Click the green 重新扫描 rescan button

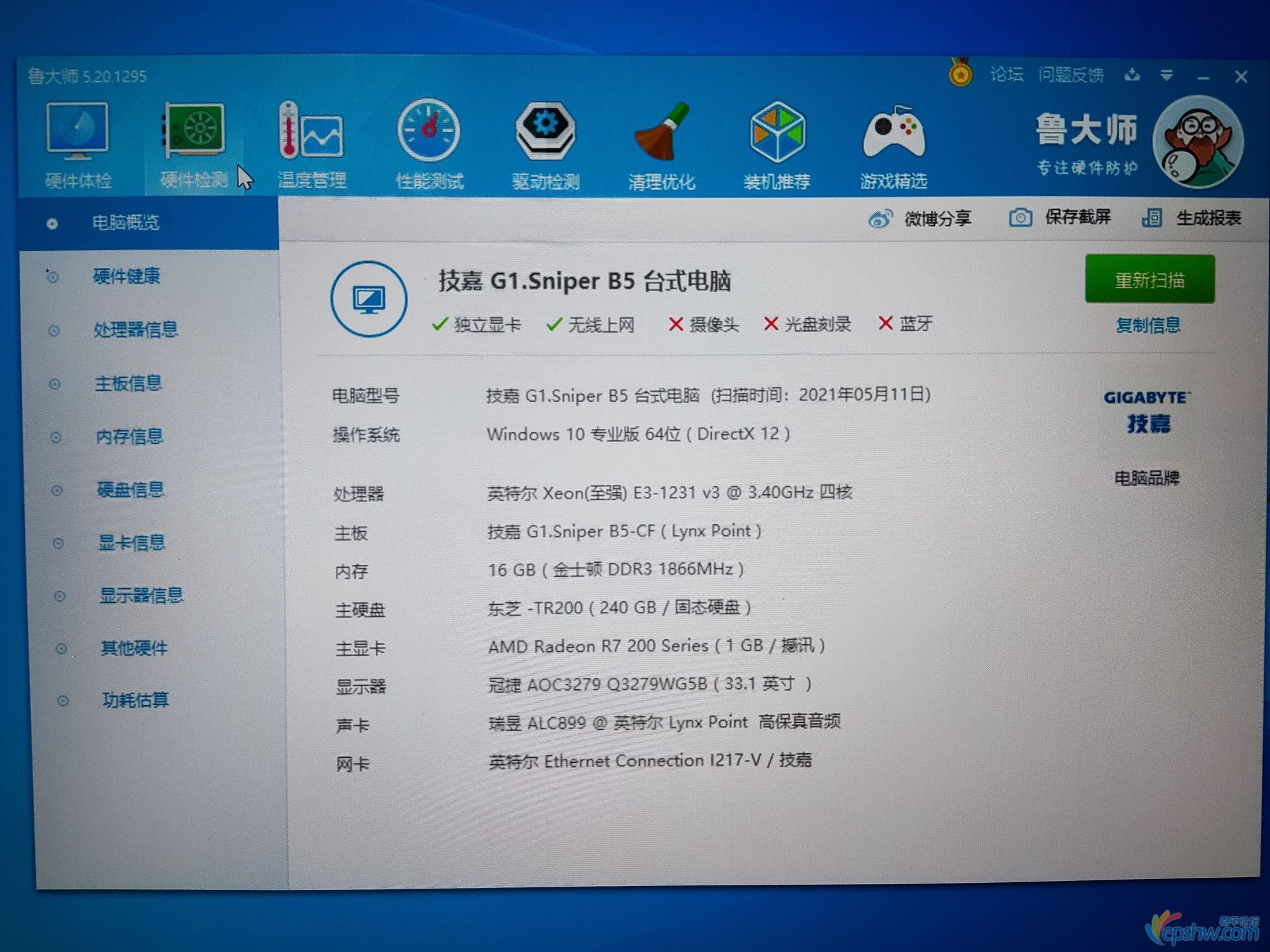(1149, 279)
